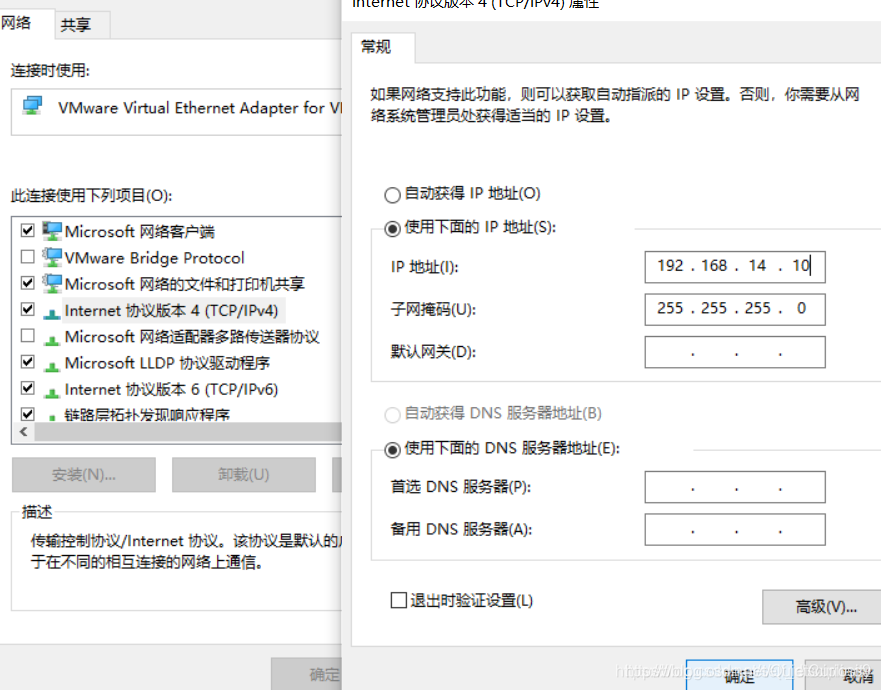Click the Microsoft LLDP 协议驱动程序 icon
This screenshot has width=881, height=690.
click(52, 366)
